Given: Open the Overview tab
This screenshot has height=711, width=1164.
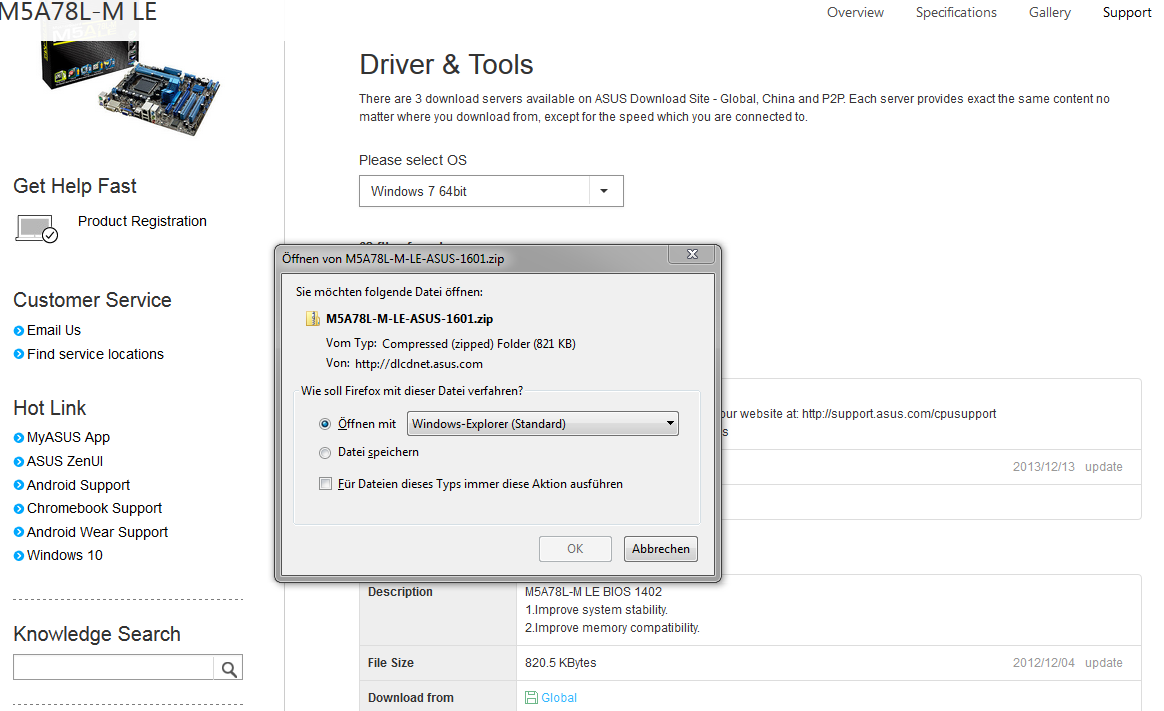Looking at the screenshot, I should (855, 13).
